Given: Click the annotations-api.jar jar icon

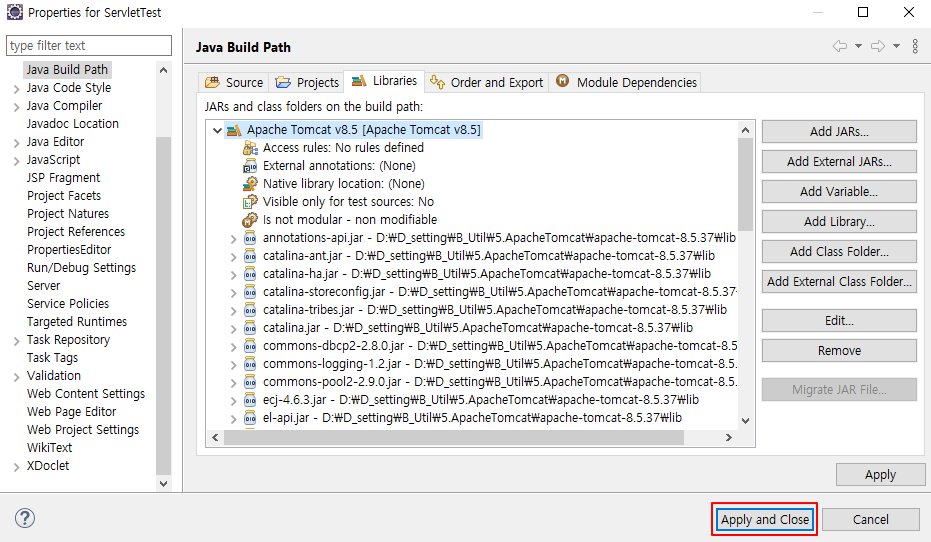Looking at the screenshot, I should (x=250, y=238).
